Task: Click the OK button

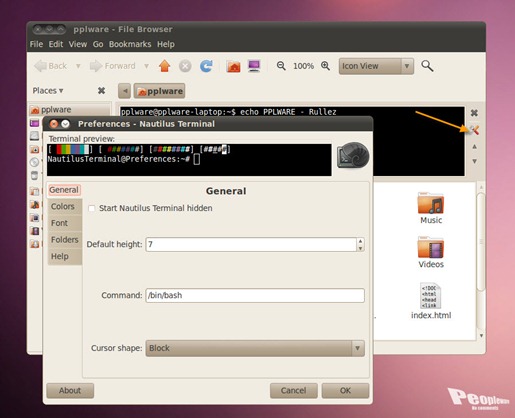Action: [x=345, y=390]
